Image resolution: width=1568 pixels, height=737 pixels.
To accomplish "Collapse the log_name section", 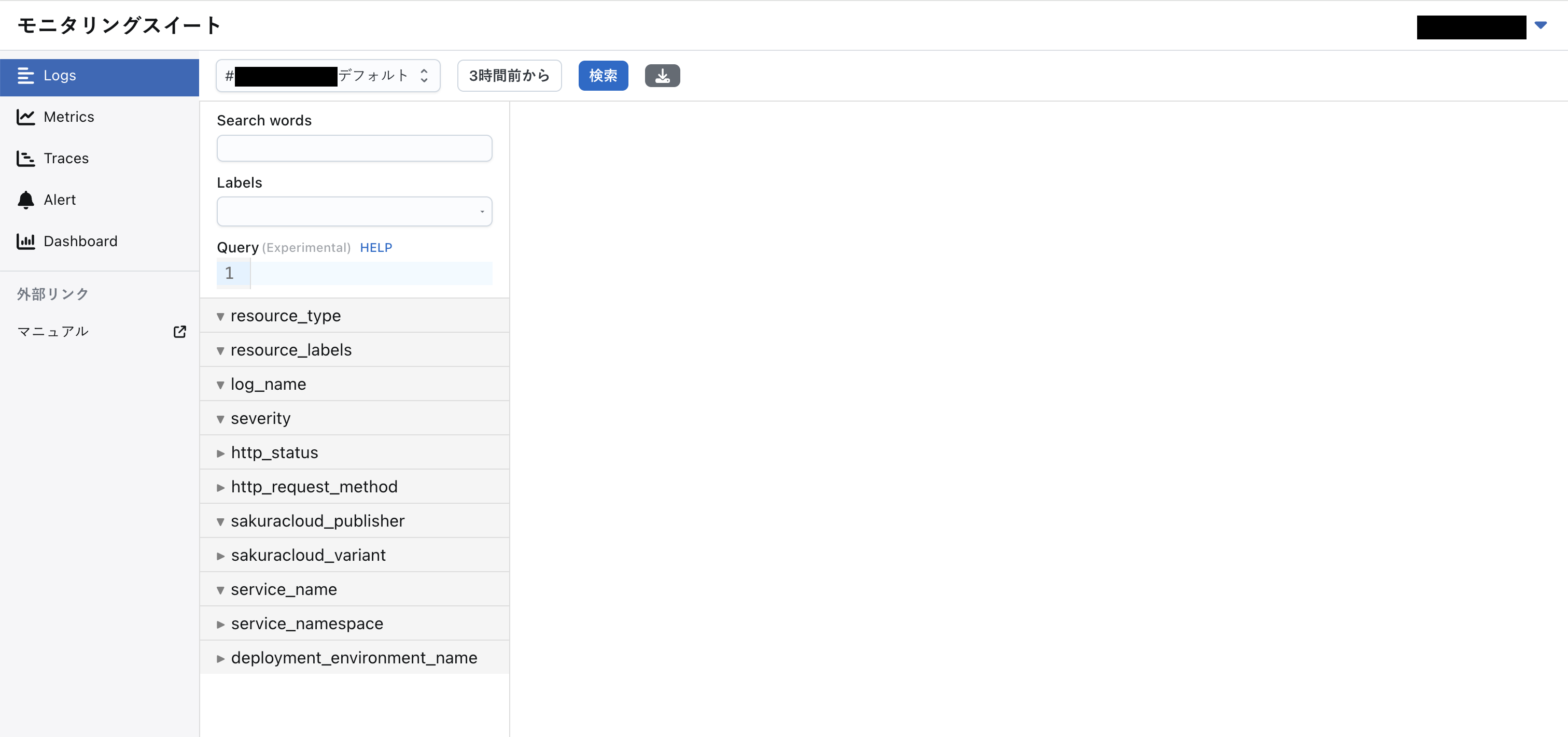I will pyautogui.click(x=354, y=384).
